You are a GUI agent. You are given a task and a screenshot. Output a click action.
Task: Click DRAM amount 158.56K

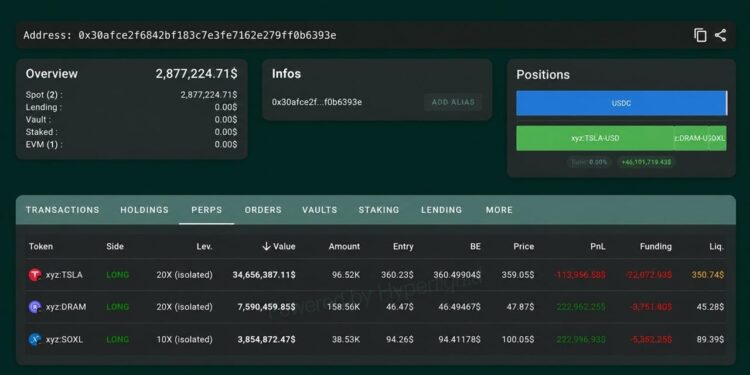pos(343,307)
